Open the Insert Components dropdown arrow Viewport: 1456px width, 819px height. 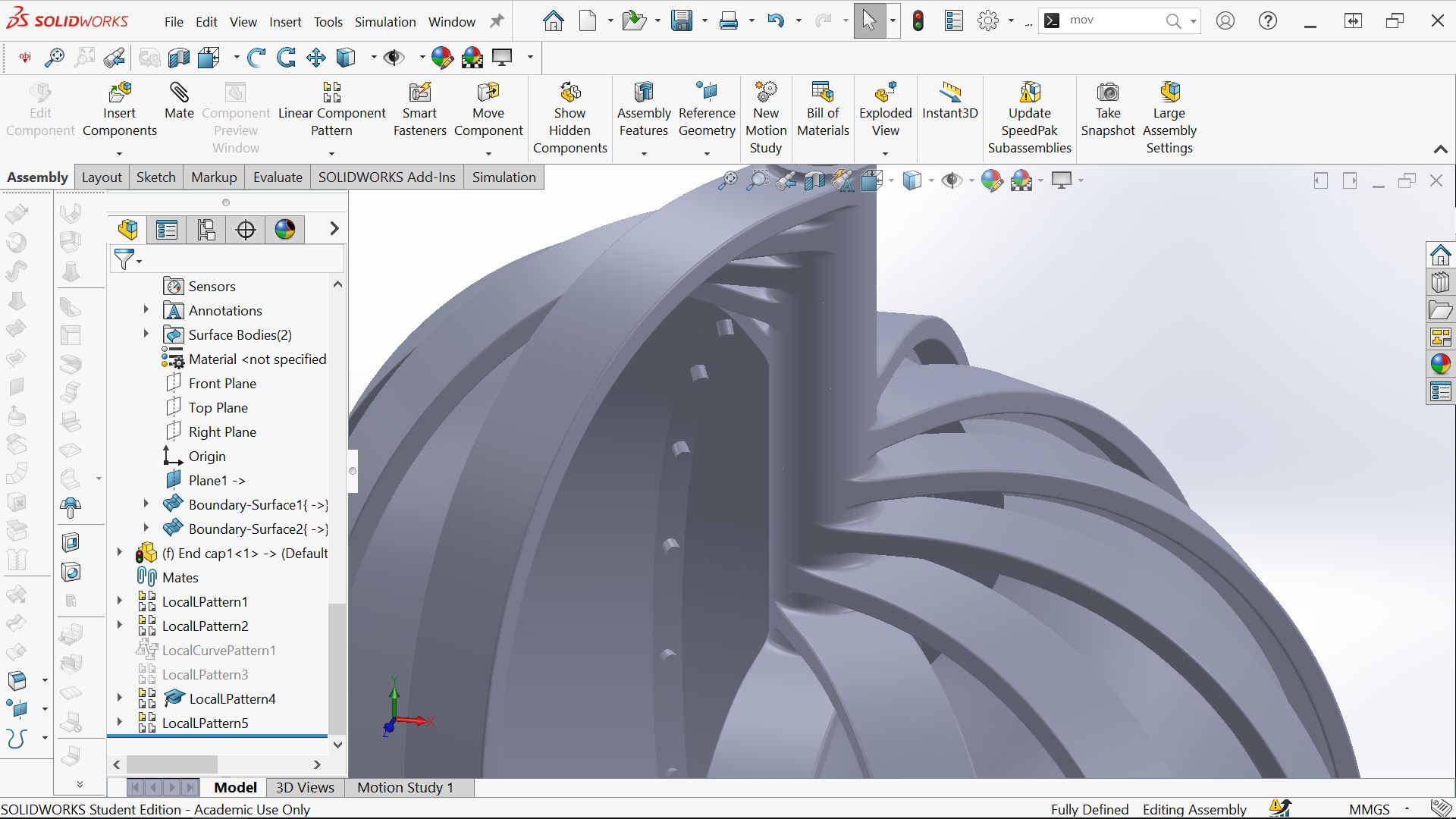pos(120,153)
